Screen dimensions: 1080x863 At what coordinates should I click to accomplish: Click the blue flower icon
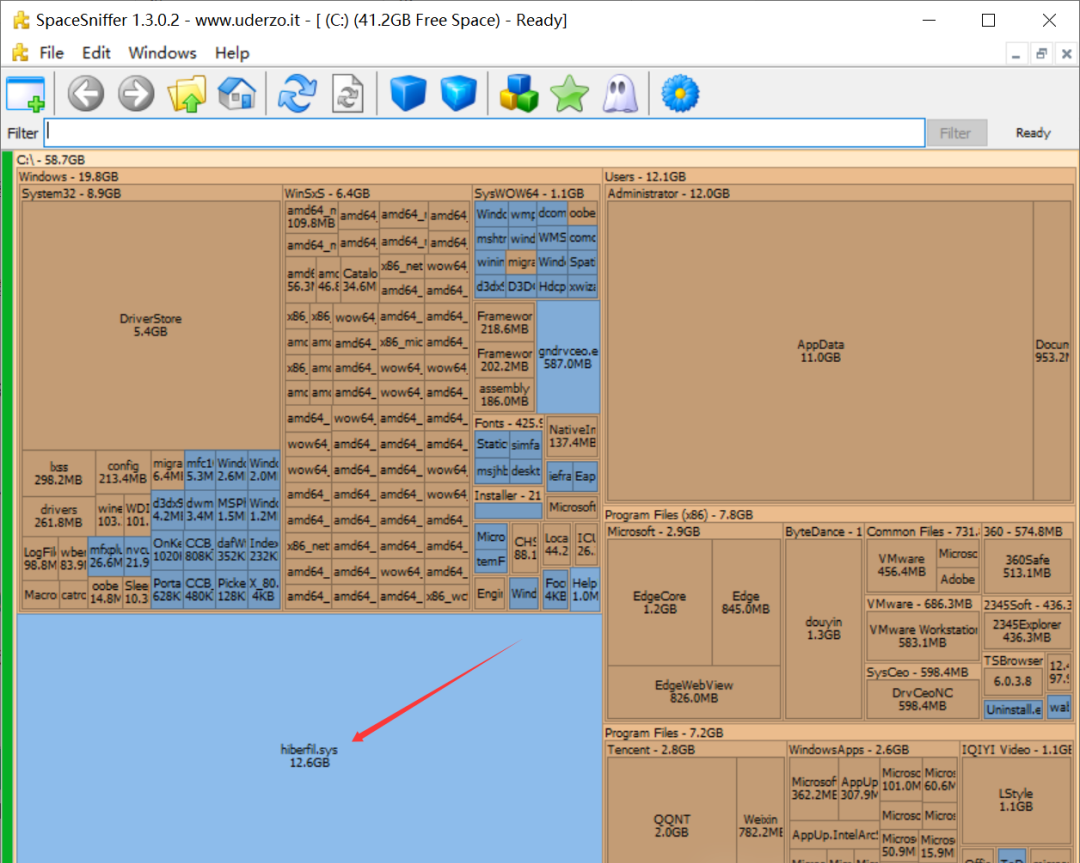(x=680, y=94)
